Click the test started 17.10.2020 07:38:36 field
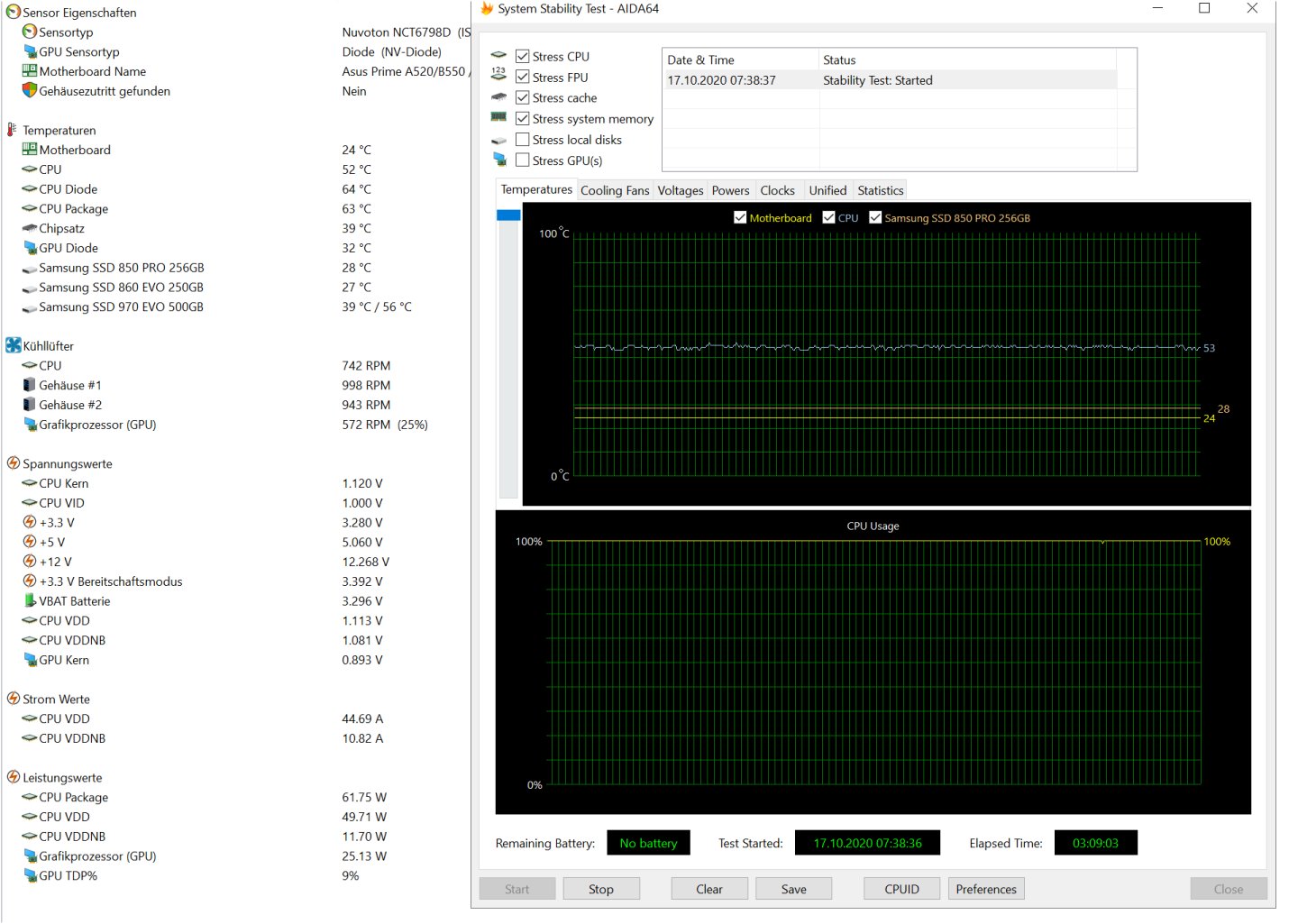 (x=867, y=843)
